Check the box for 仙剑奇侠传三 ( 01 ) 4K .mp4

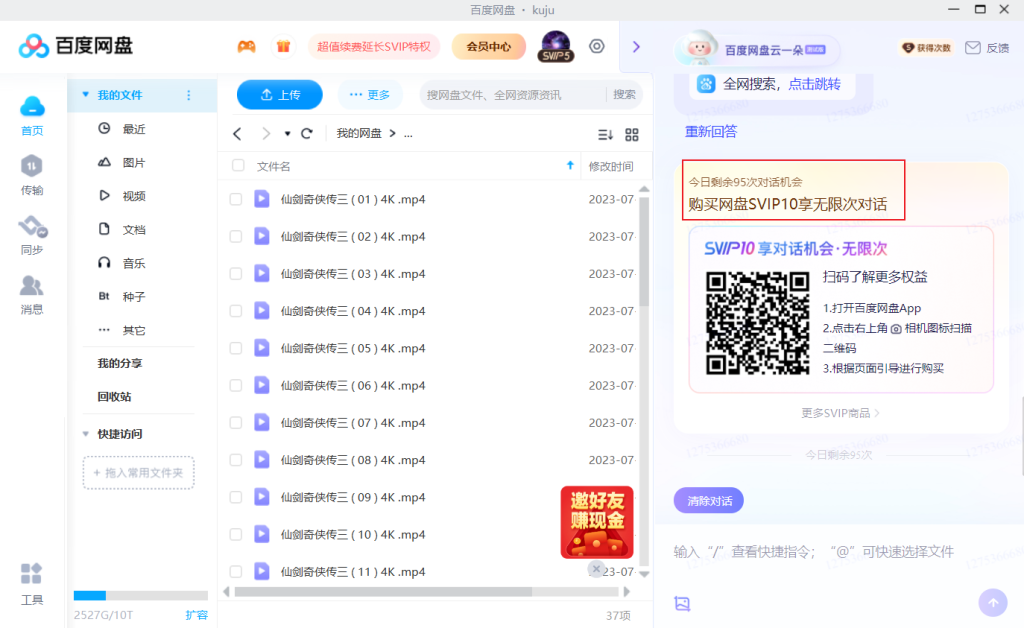236,199
